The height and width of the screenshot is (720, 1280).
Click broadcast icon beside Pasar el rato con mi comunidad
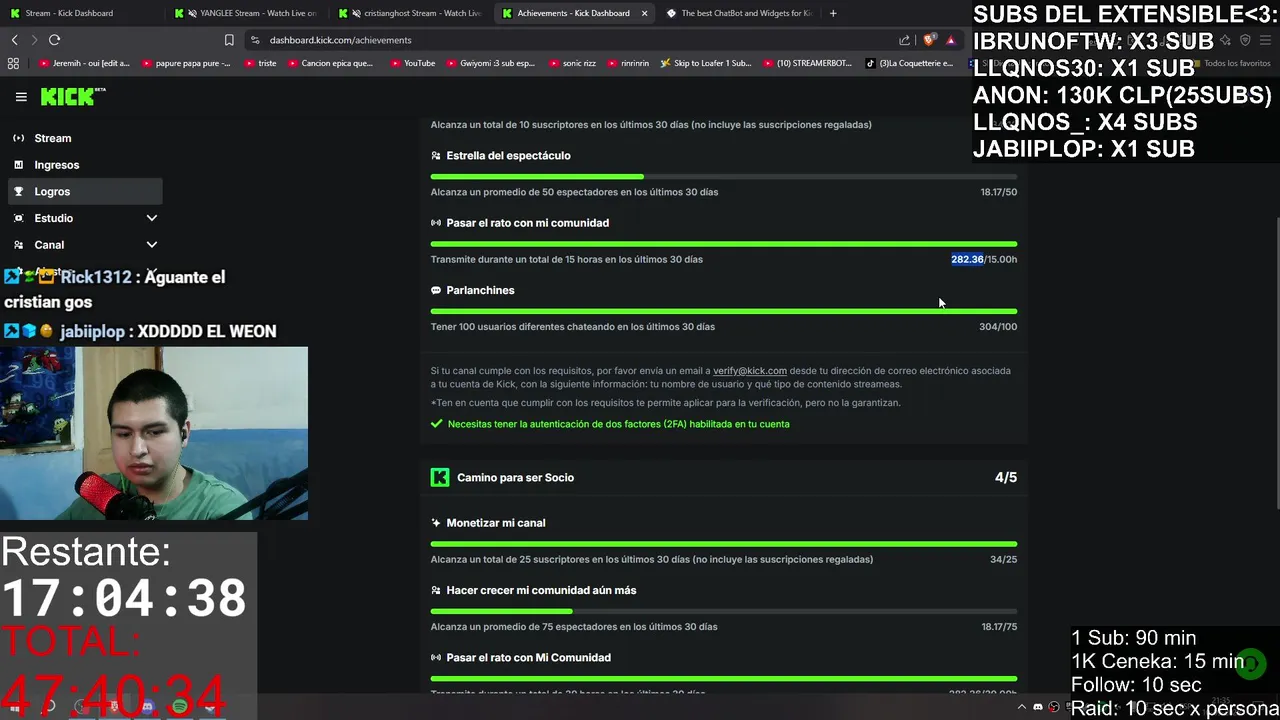[x=436, y=223]
